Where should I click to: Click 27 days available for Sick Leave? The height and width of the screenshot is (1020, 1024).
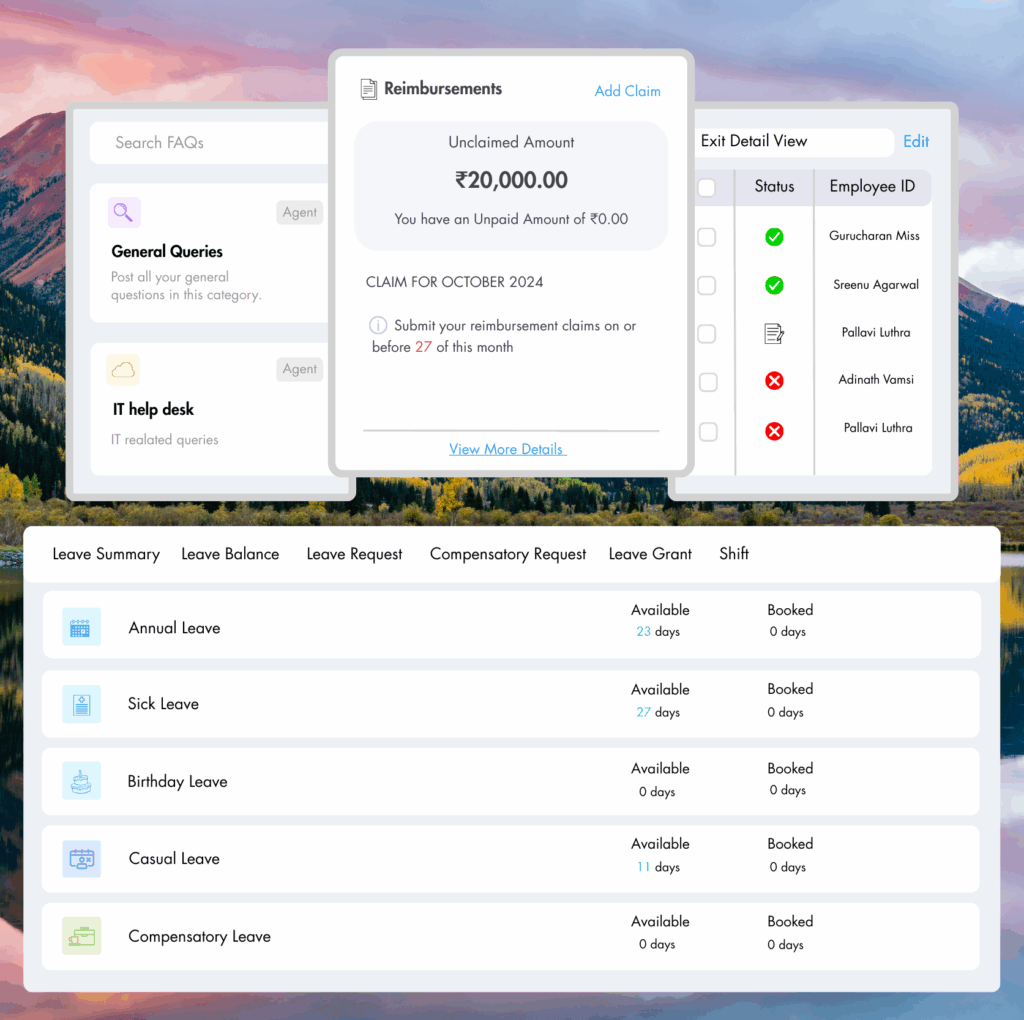coord(658,712)
